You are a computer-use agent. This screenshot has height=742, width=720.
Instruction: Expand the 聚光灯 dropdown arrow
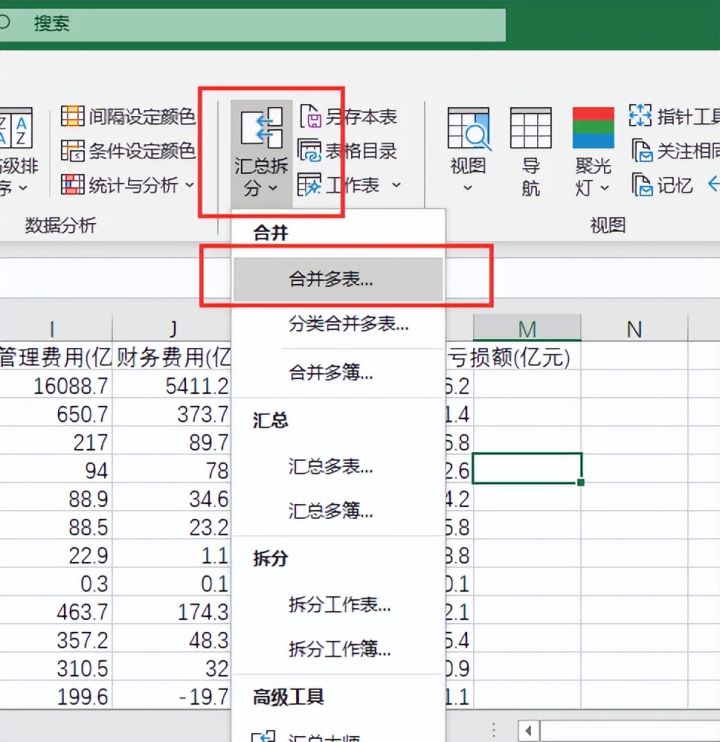pos(605,188)
